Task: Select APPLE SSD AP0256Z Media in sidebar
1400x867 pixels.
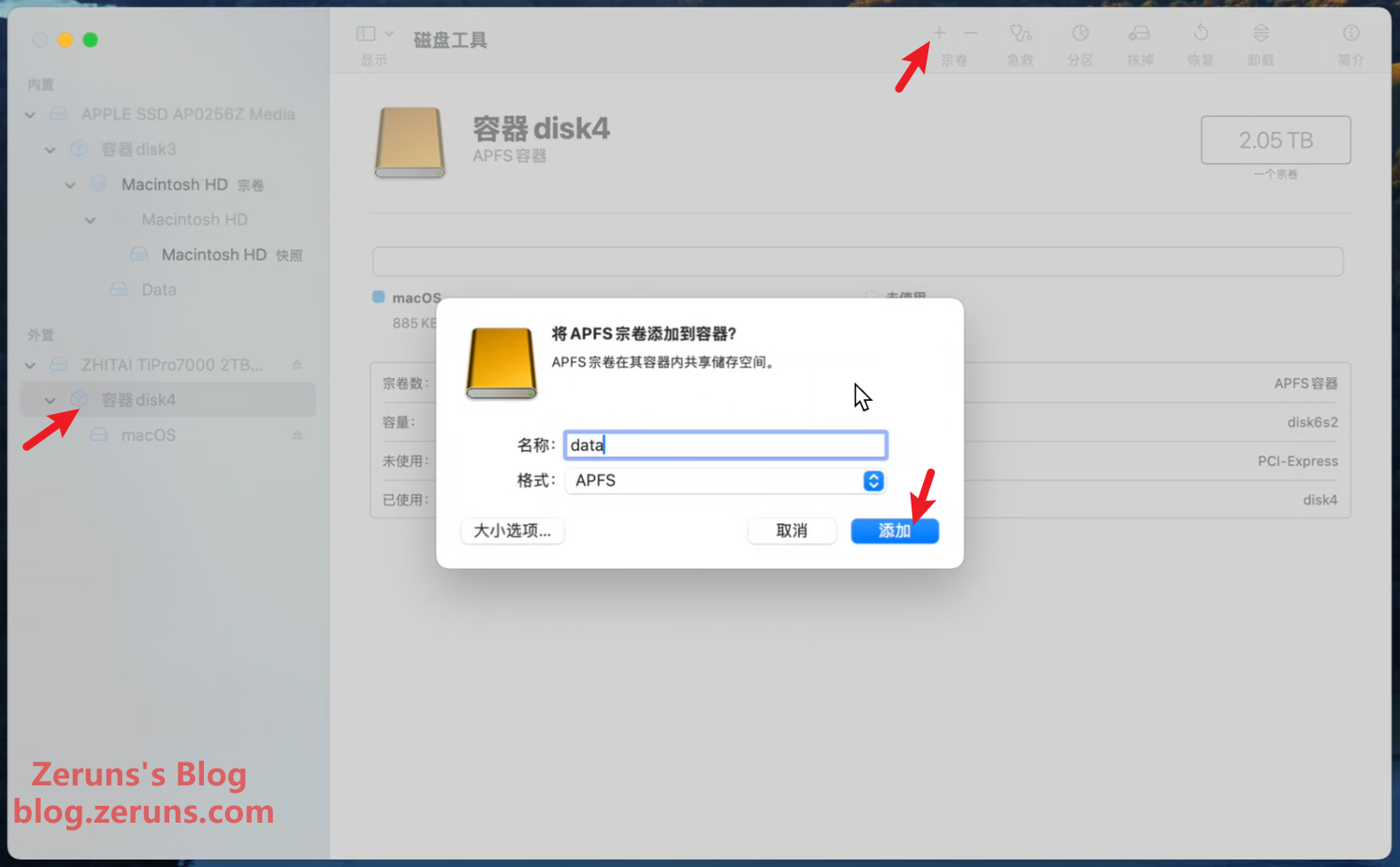Action: [188, 114]
